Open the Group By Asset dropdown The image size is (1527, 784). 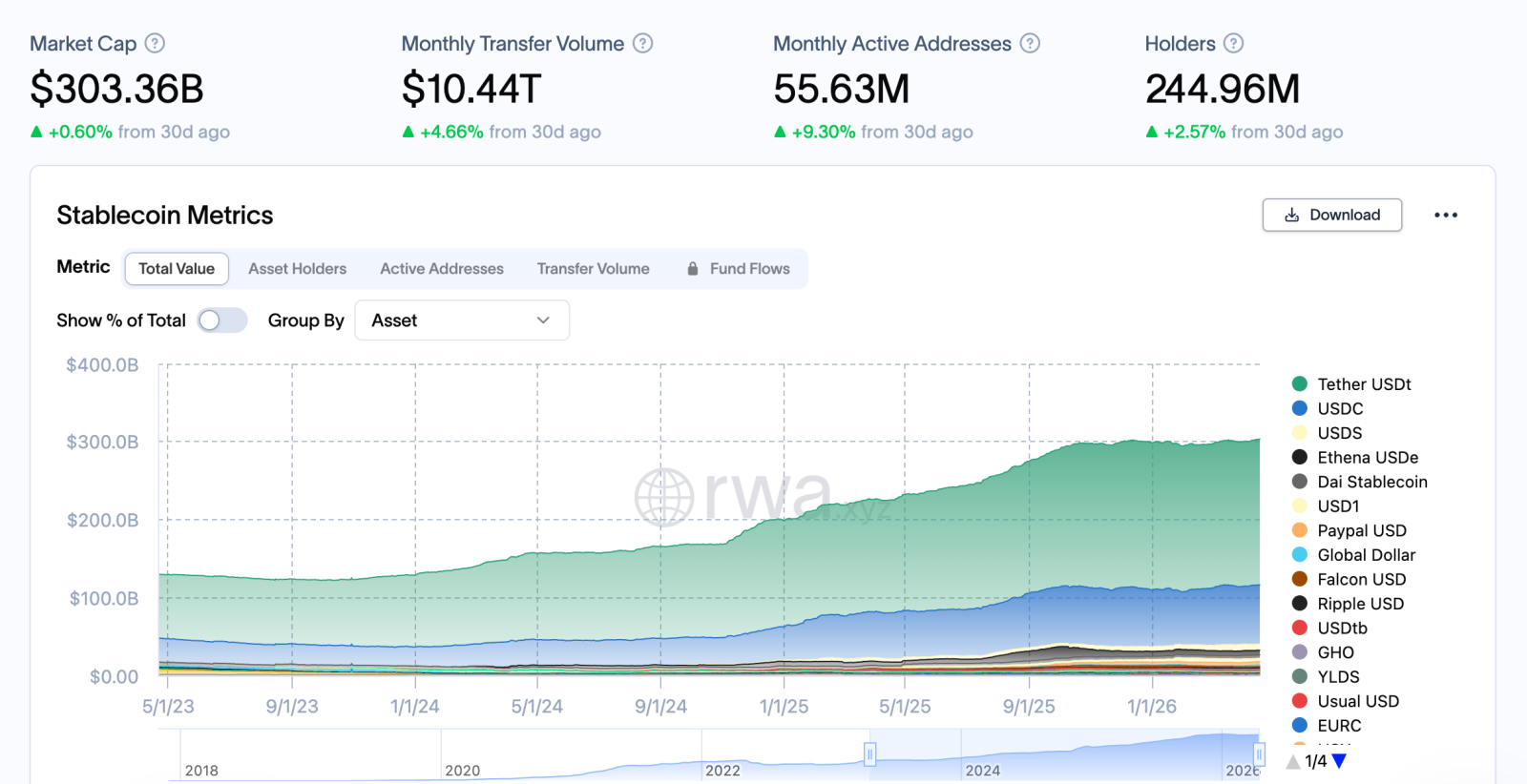click(x=462, y=320)
